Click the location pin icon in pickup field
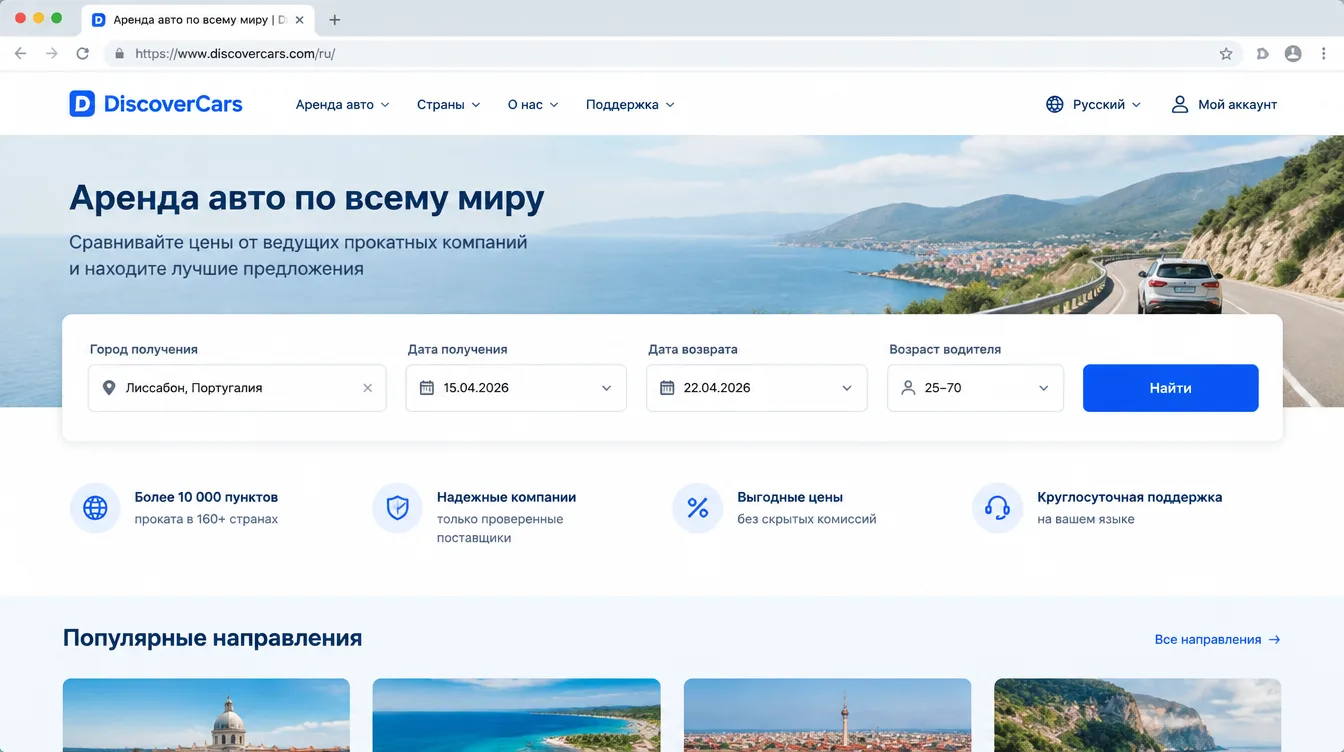The width and height of the screenshot is (1344, 752). [109, 388]
